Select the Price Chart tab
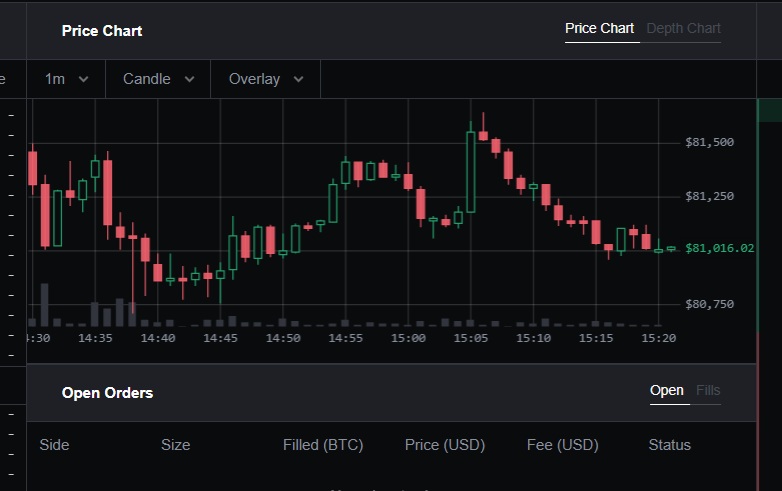Image resolution: width=782 pixels, height=491 pixels. click(599, 28)
